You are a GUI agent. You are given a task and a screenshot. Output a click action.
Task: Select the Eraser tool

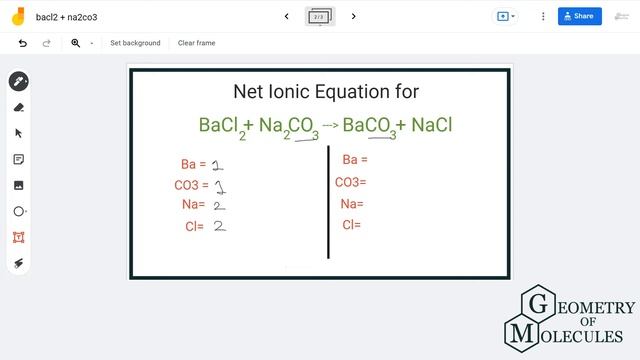pos(19,107)
